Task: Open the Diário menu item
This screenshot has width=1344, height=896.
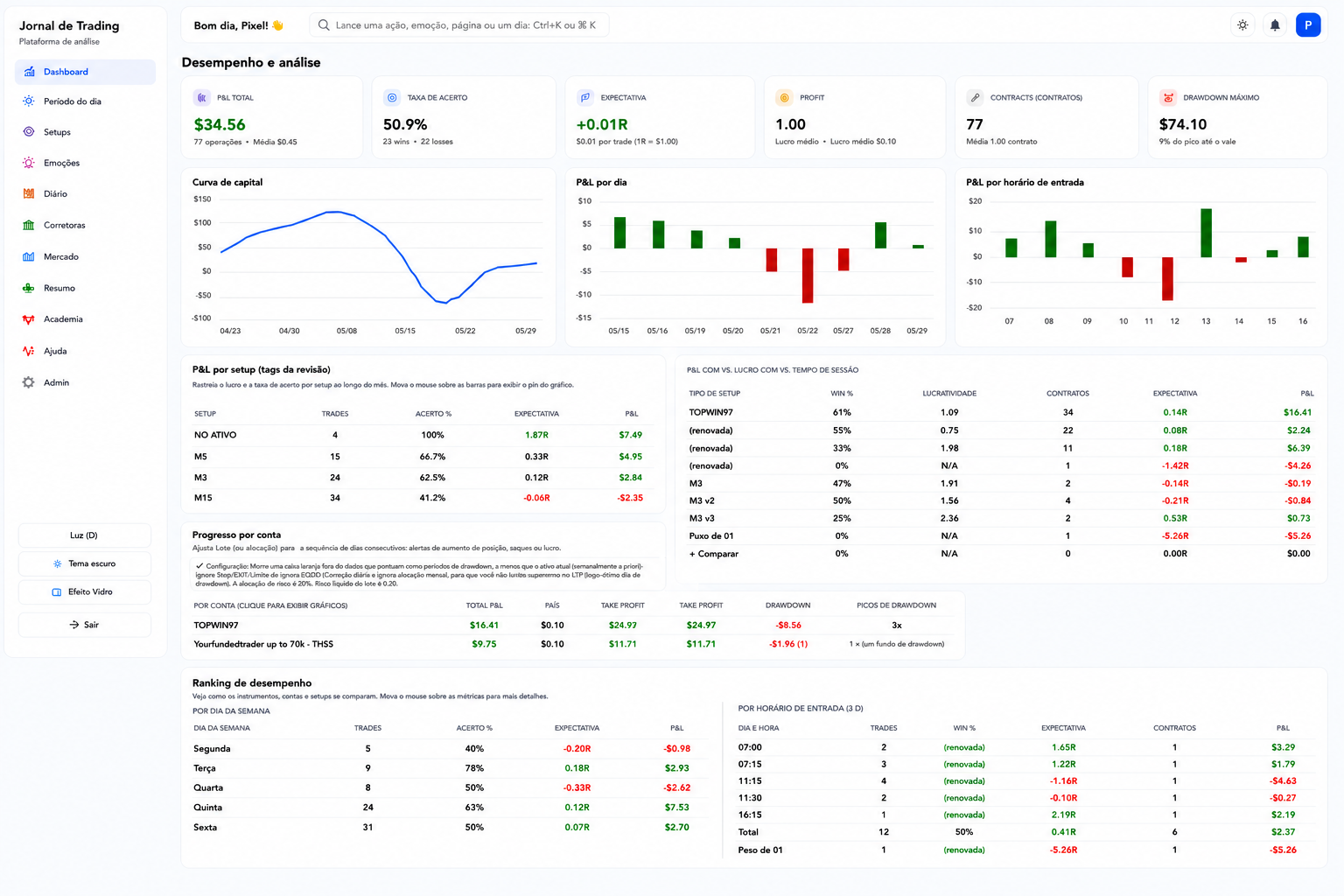Action: click(85, 194)
